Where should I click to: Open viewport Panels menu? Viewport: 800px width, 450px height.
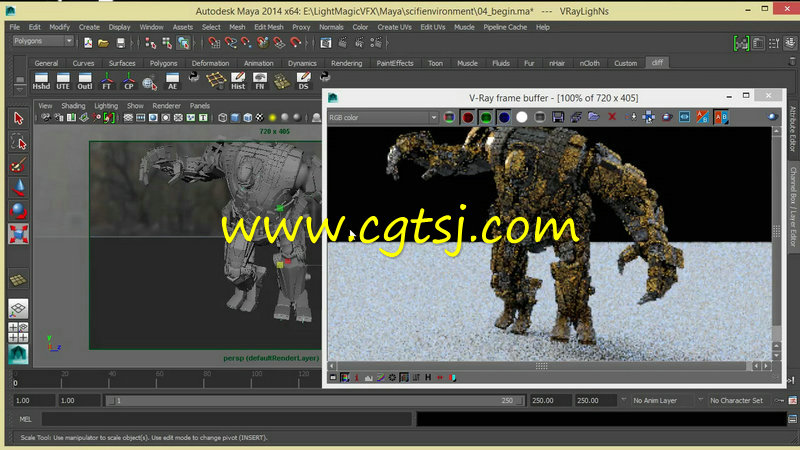[199, 106]
